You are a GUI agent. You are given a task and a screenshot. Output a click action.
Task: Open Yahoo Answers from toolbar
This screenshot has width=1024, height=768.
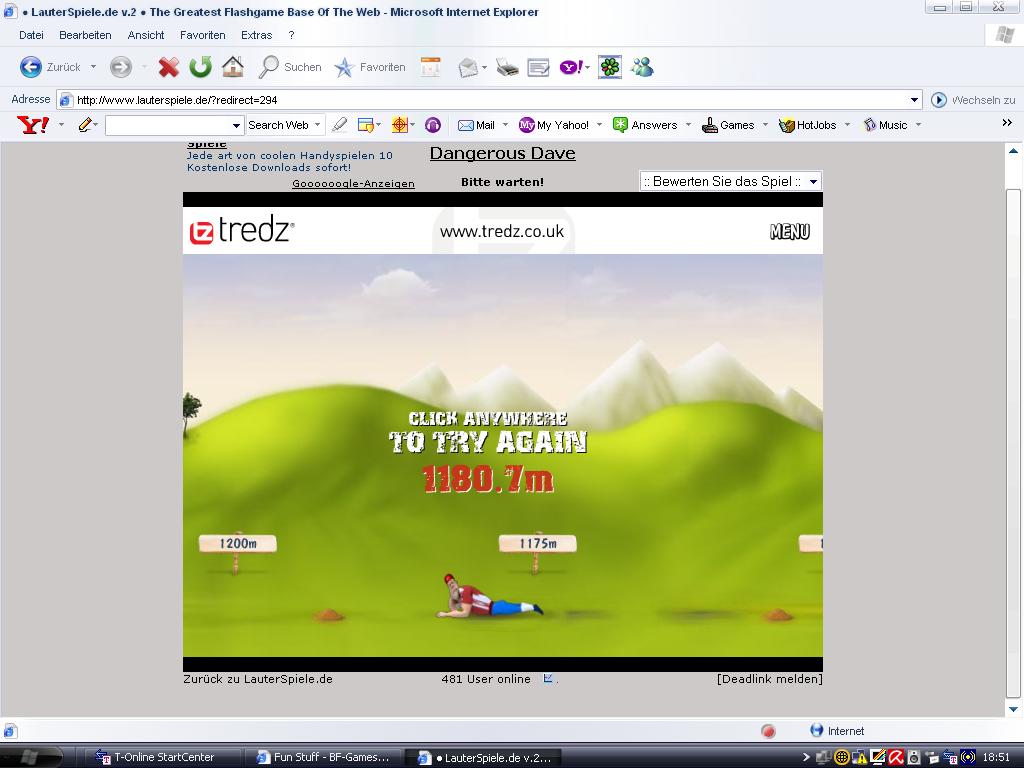pos(645,125)
